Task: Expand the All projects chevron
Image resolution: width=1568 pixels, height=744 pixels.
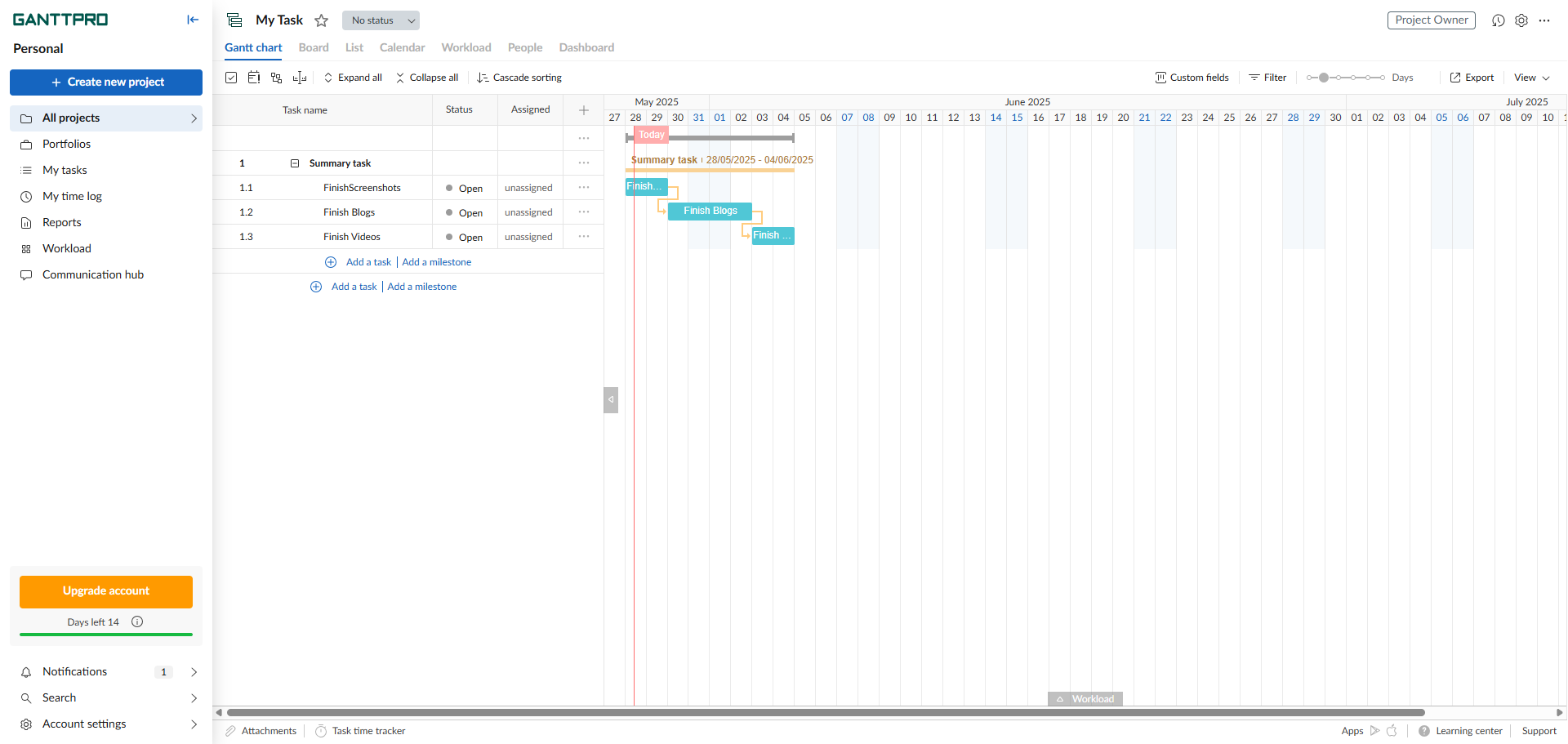Action: pyautogui.click(x=194, y=118)
